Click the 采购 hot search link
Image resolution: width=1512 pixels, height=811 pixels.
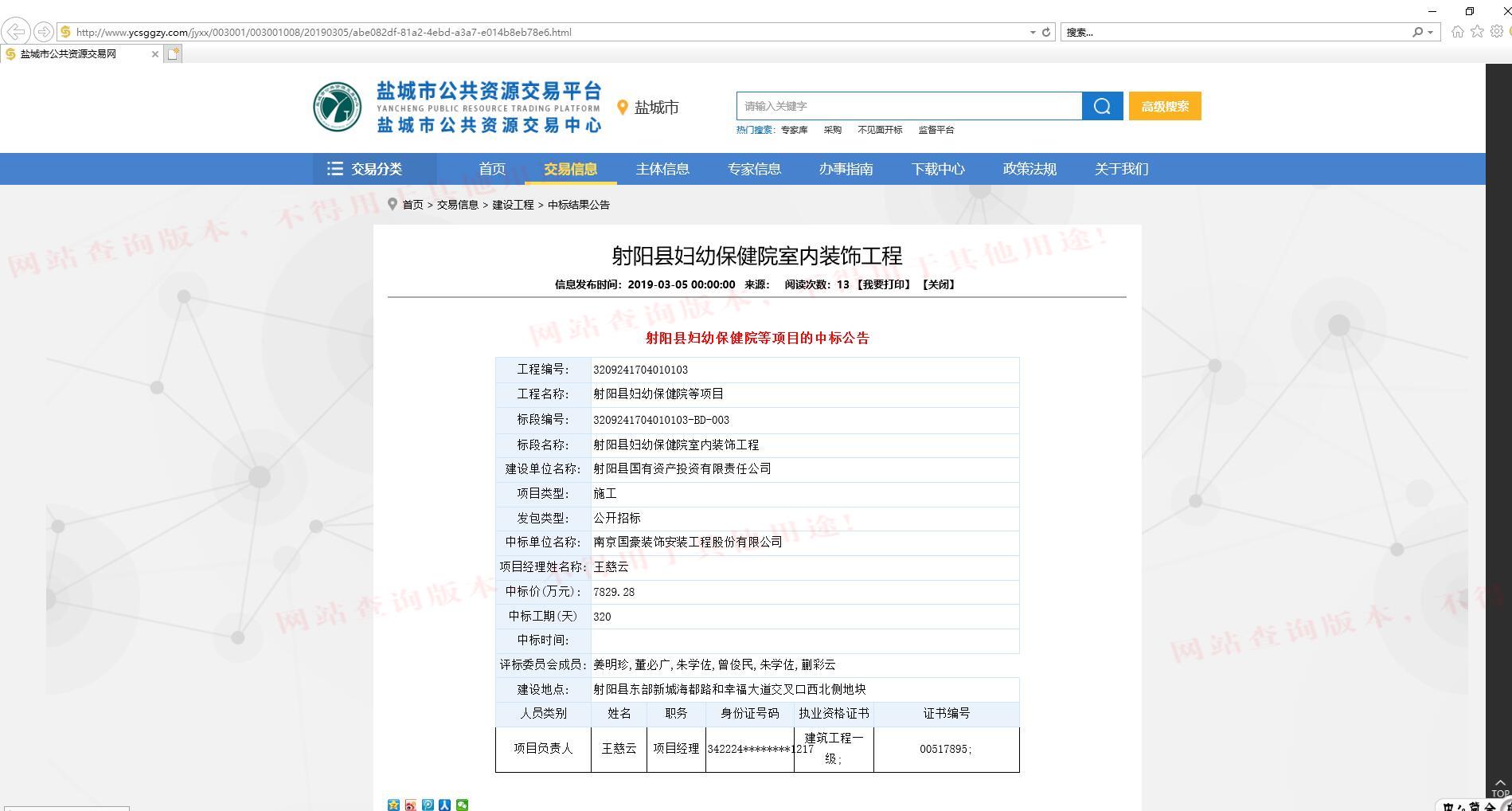click(x=833, y=130)
